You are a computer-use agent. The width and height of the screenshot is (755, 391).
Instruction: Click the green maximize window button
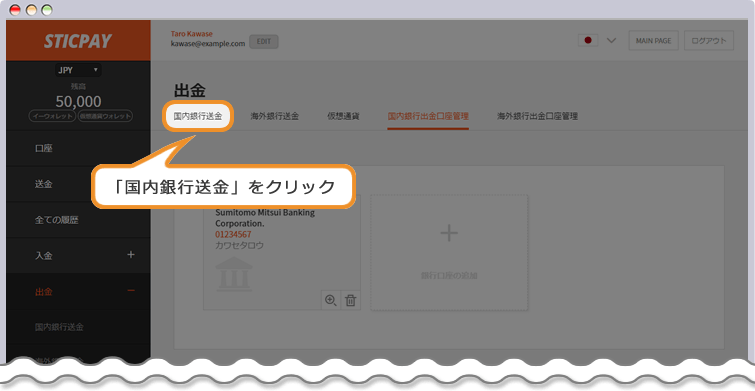coord(47,10)
